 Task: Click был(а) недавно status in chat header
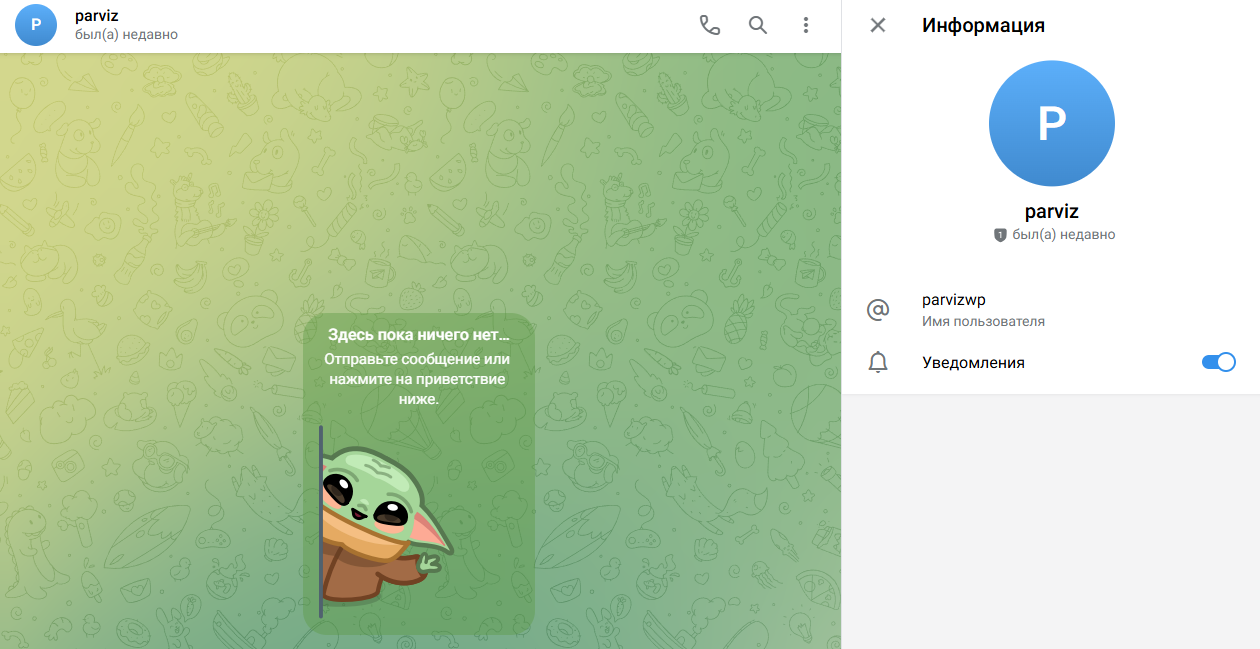click(127, 35)
